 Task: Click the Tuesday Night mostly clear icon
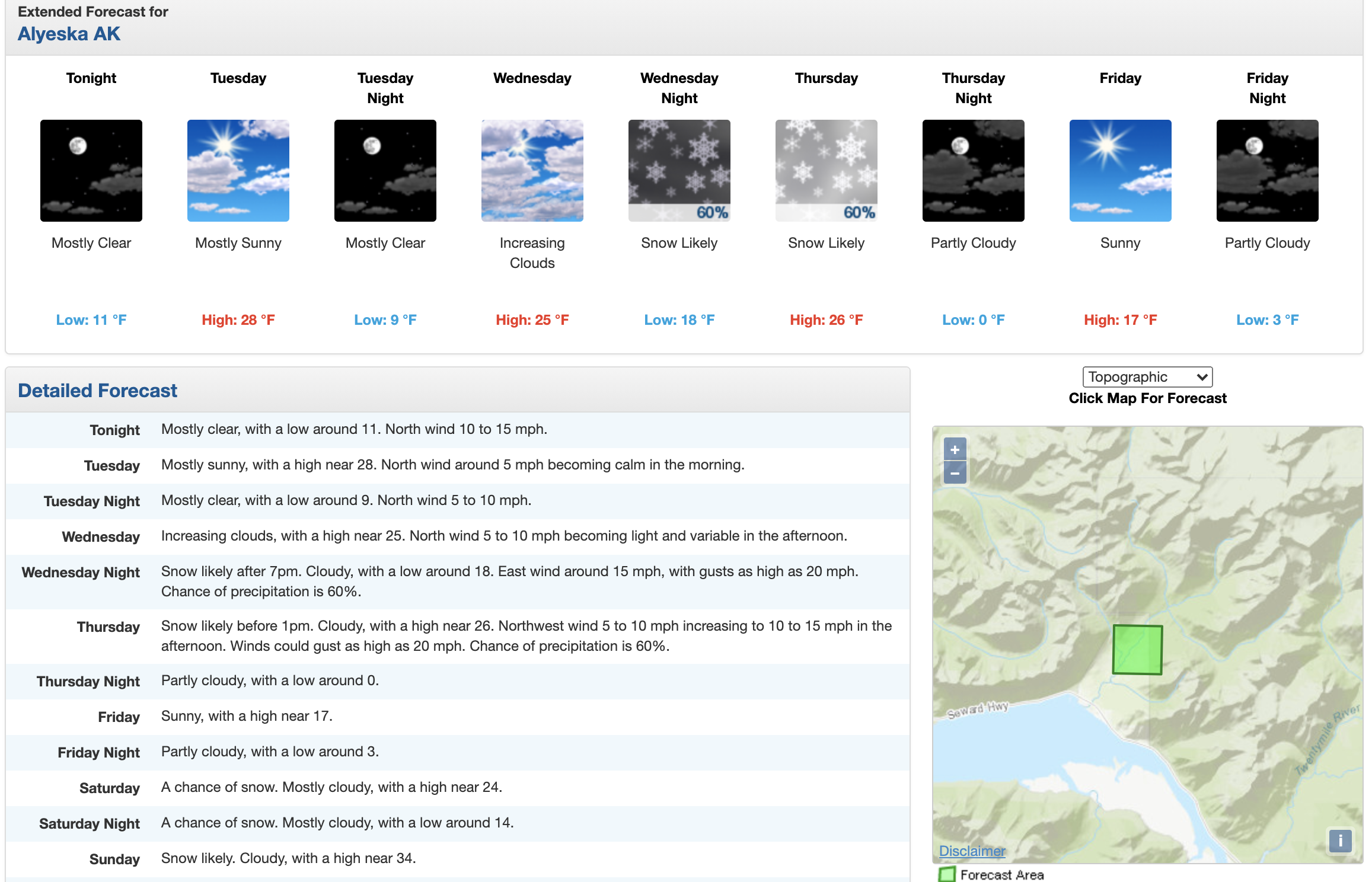point(385,171)
